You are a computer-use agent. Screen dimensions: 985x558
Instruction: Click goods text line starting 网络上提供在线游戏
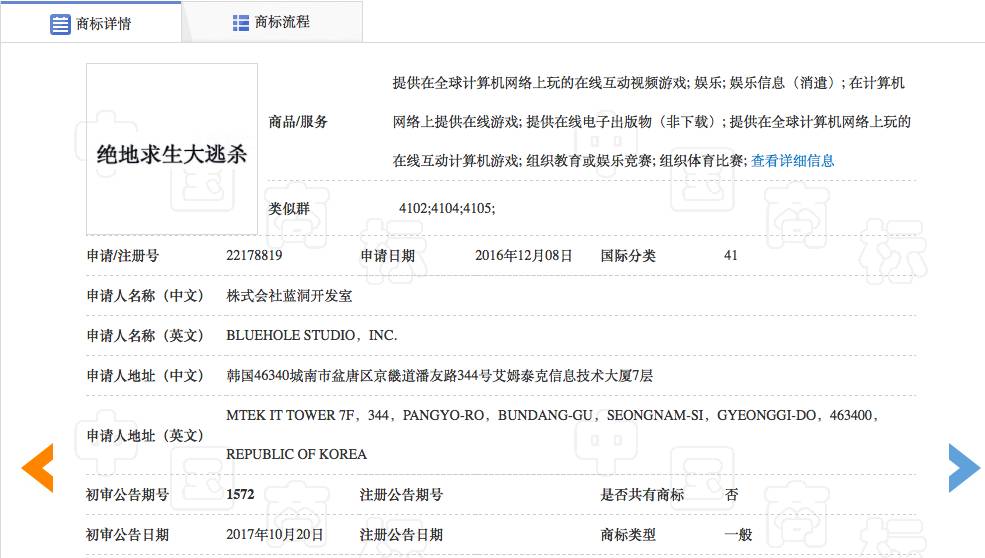(x=651, y=122)
